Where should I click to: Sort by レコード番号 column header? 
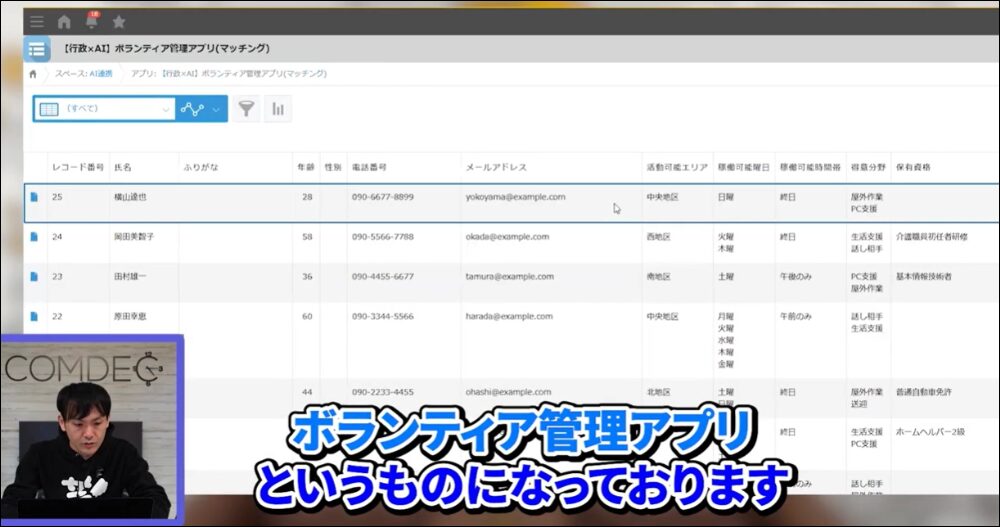[x=77, y=167]
